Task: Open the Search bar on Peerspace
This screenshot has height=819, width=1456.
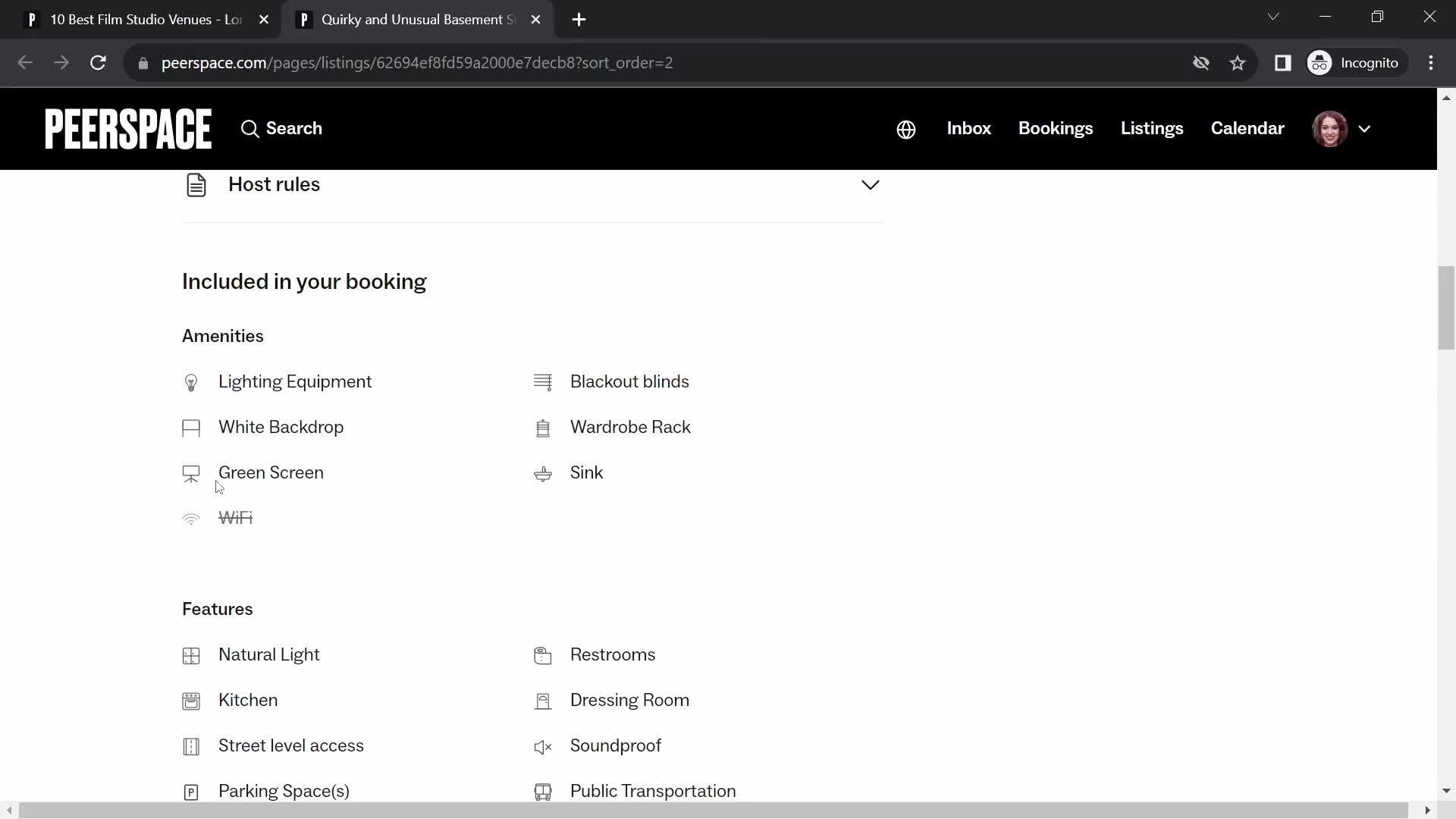Action: click(x=282, y=129)
